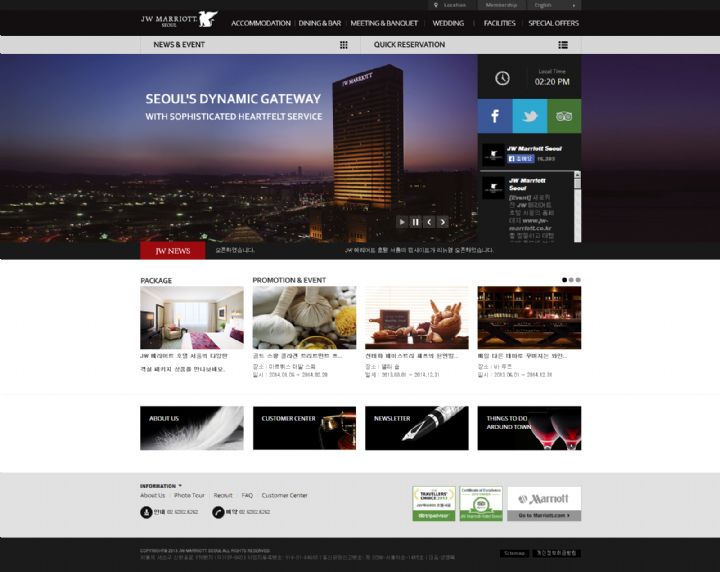Go to previous hero slide
Screen dimensions: 720x572
point(429,222)
